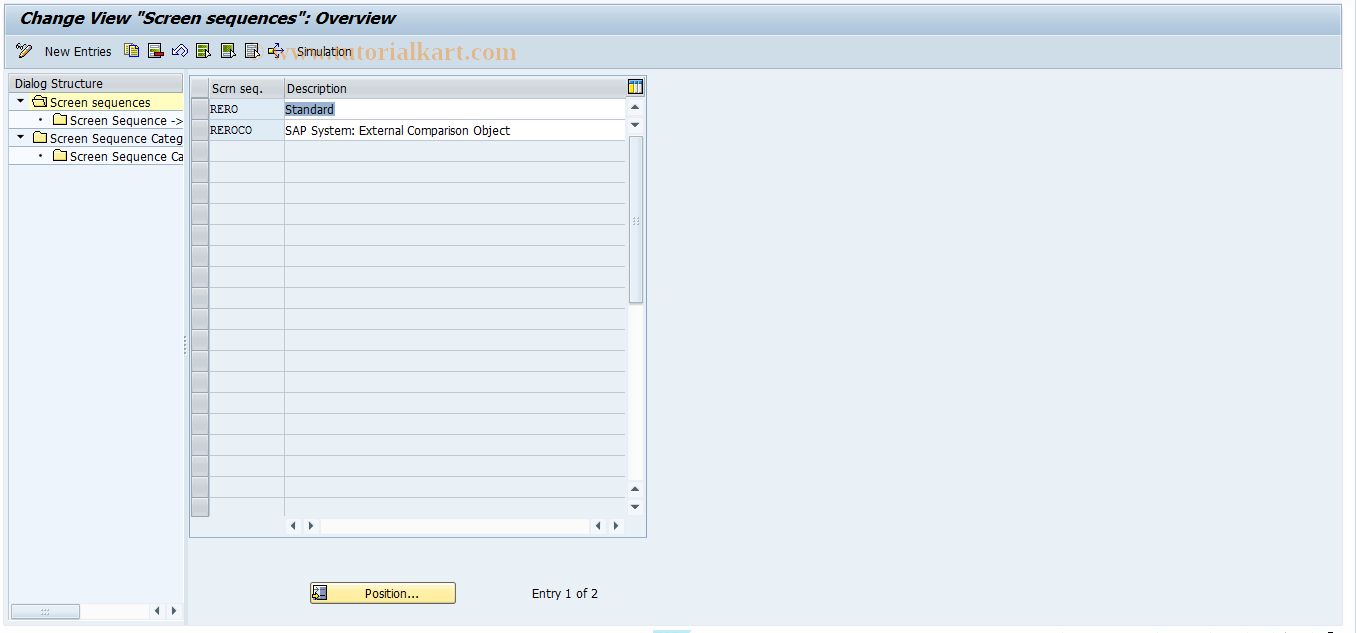Click left arrow of Scrn seq. horizontal scroll
1356x633 pixels.
(293, 525)
